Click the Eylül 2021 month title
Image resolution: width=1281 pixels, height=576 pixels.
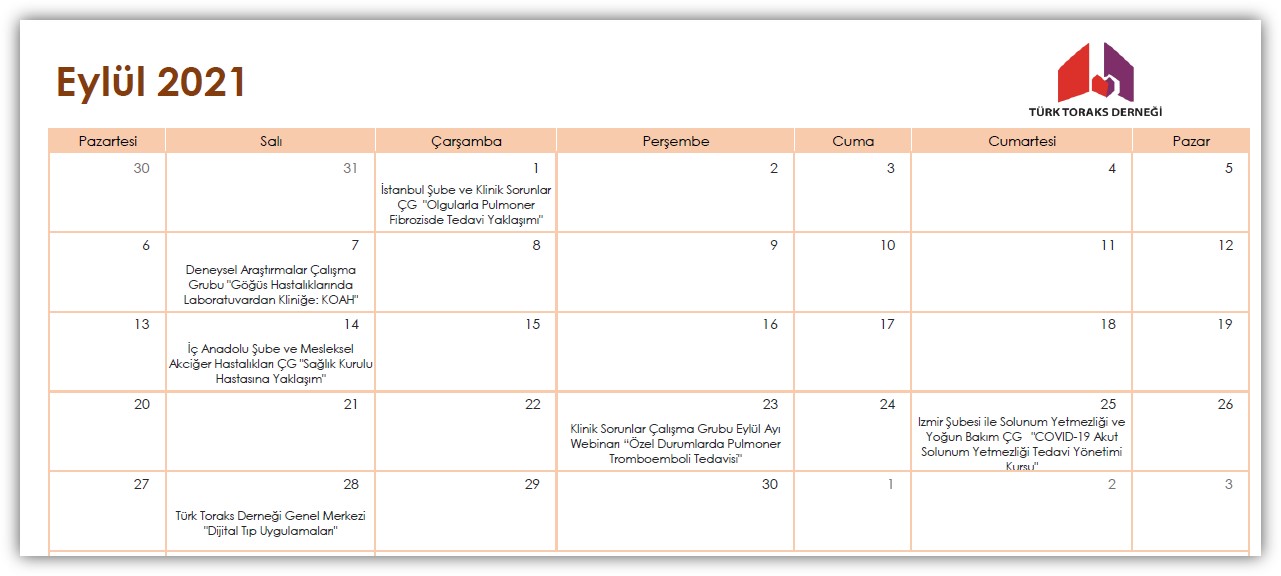[151, 82]
